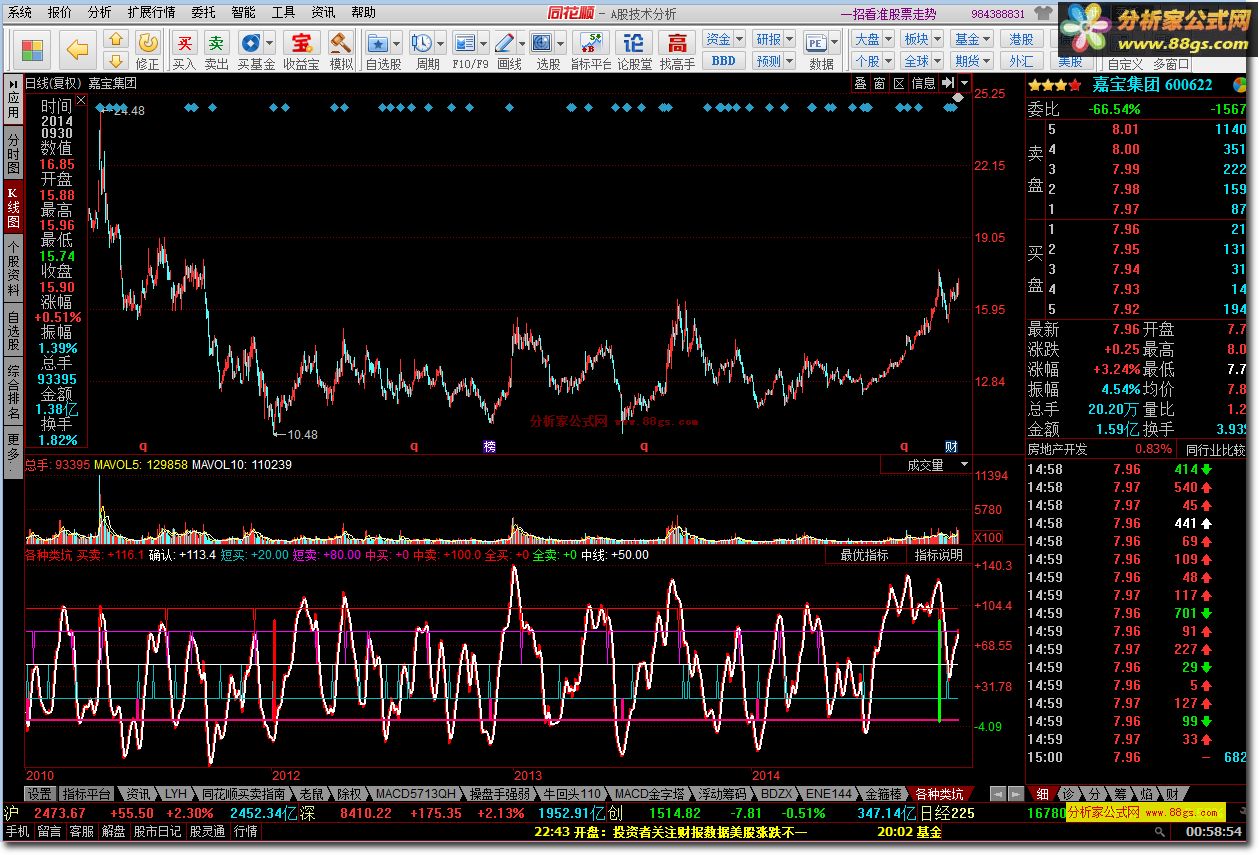
Task: Click the 叠 overlay chart icon
Action: pos(860,83)
